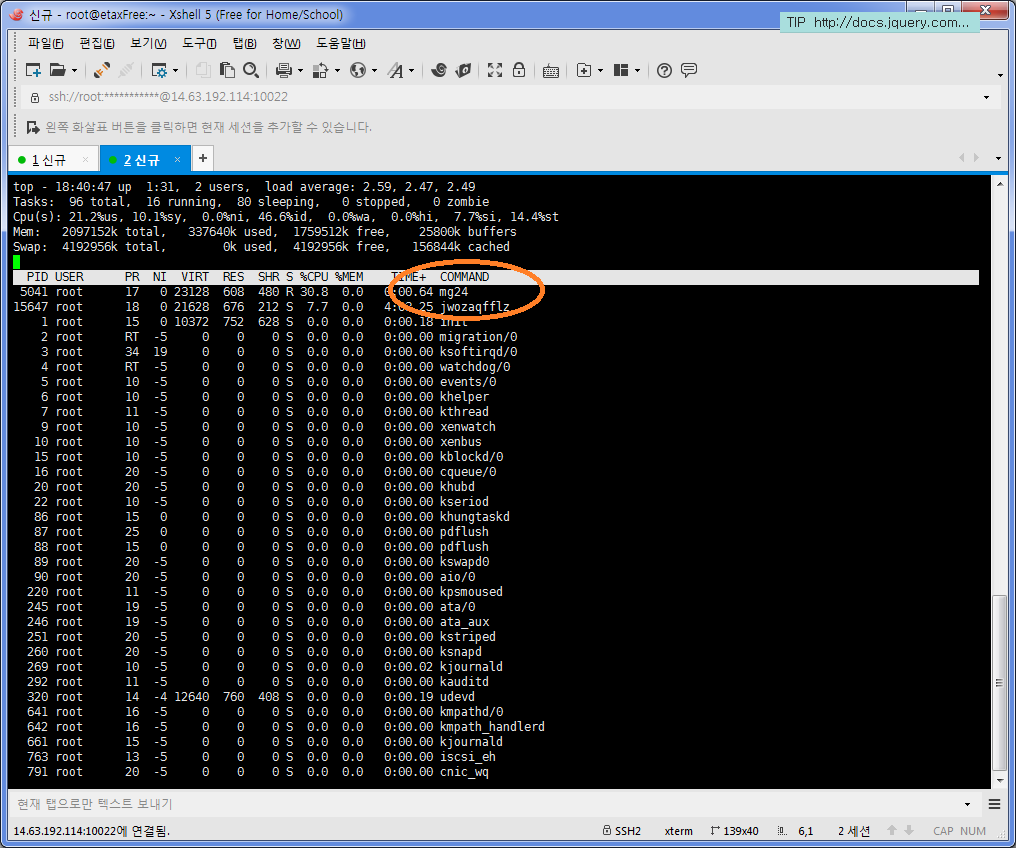Click the kjournald process on PID 269

click(x=471, y=667)
